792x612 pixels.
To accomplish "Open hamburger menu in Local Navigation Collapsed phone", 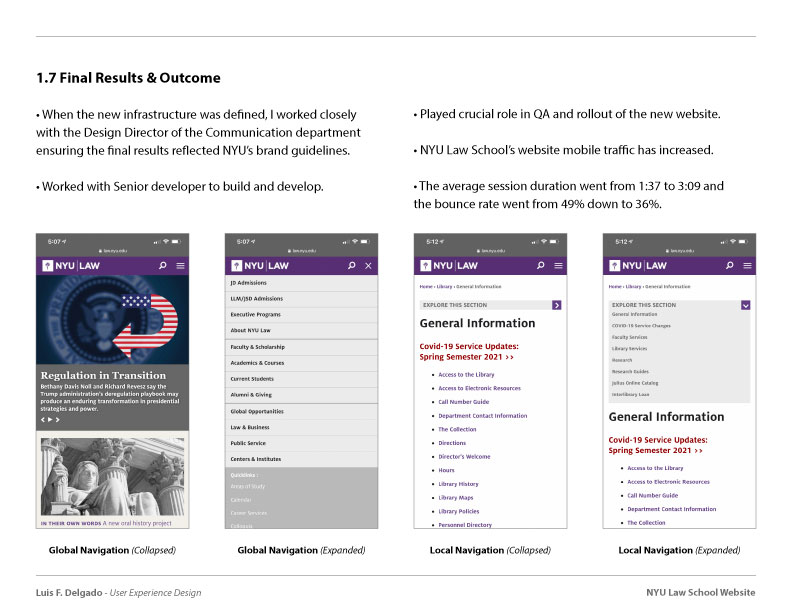I will pyautogui.click(x=558, y=266).
